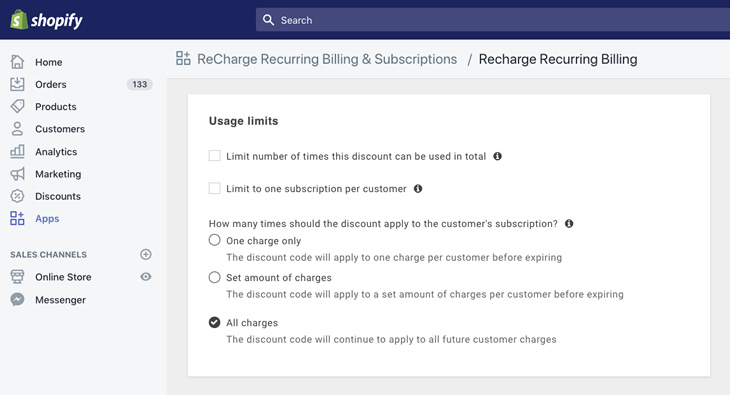The image size is (730, 395).
Task: Open the Products section
Action: [x=55, y=107]
